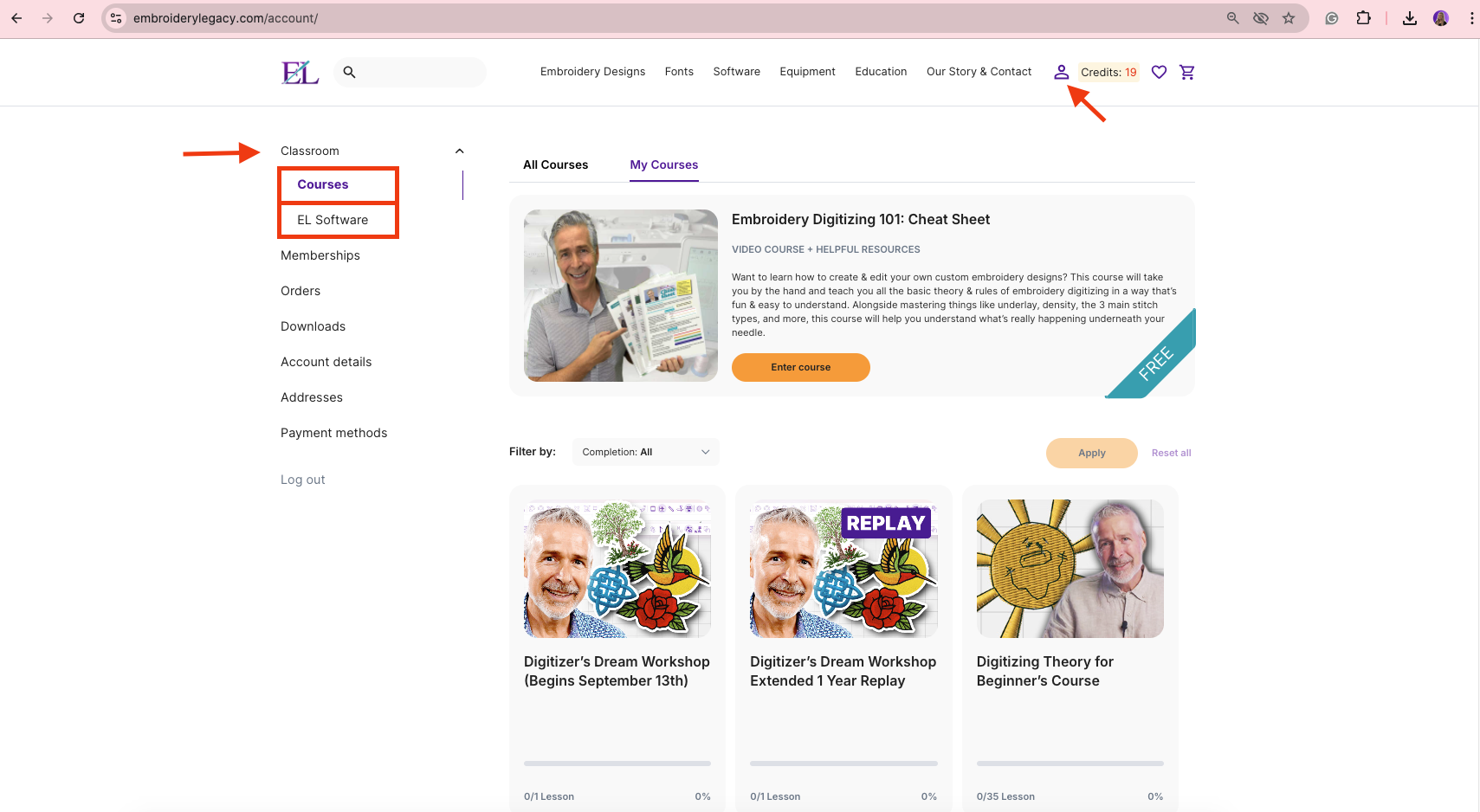
Task: Click the Credits: 19 badge
Action: coord(1108,72)
